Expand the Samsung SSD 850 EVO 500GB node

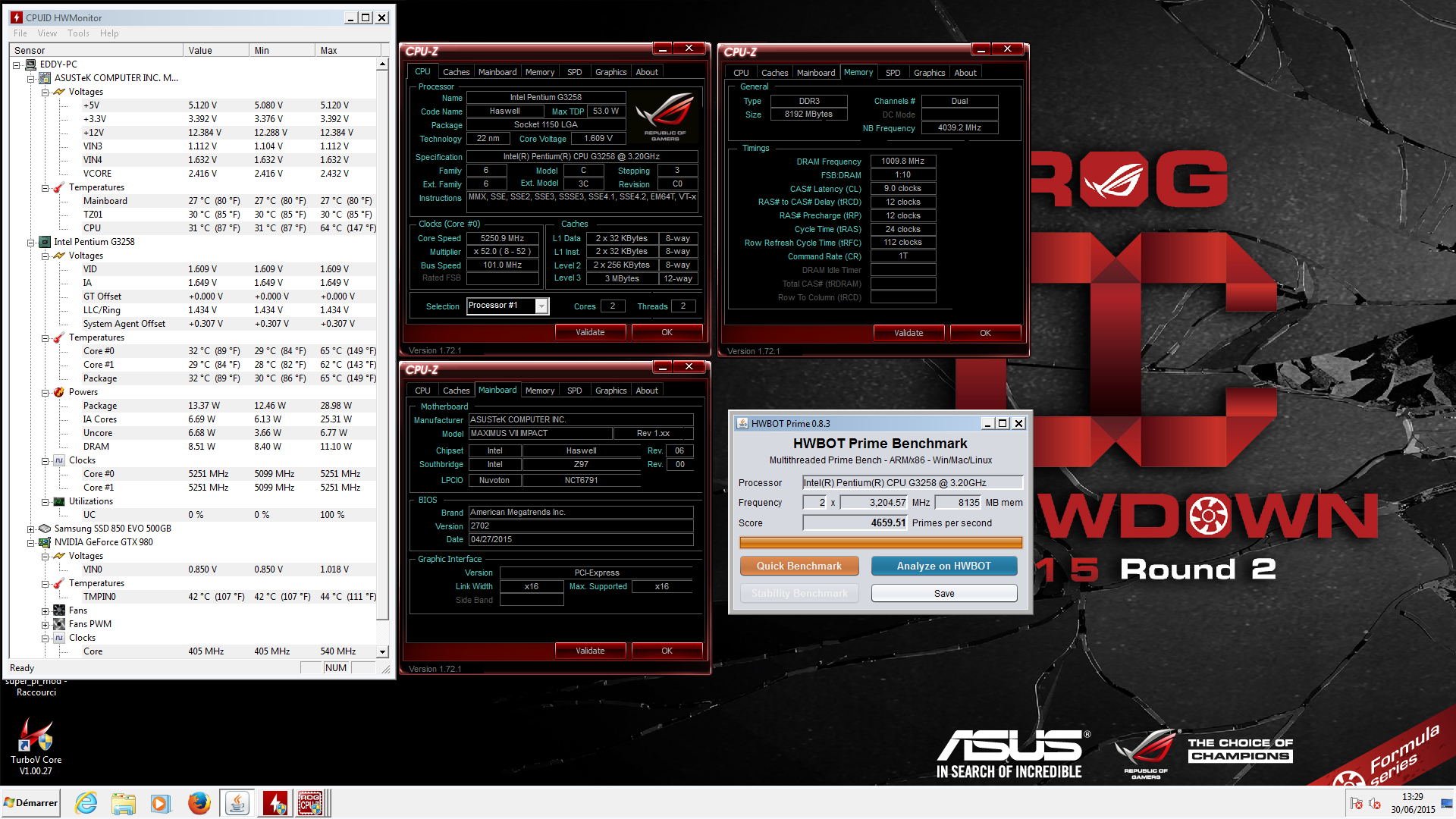(x=31, y=529)
